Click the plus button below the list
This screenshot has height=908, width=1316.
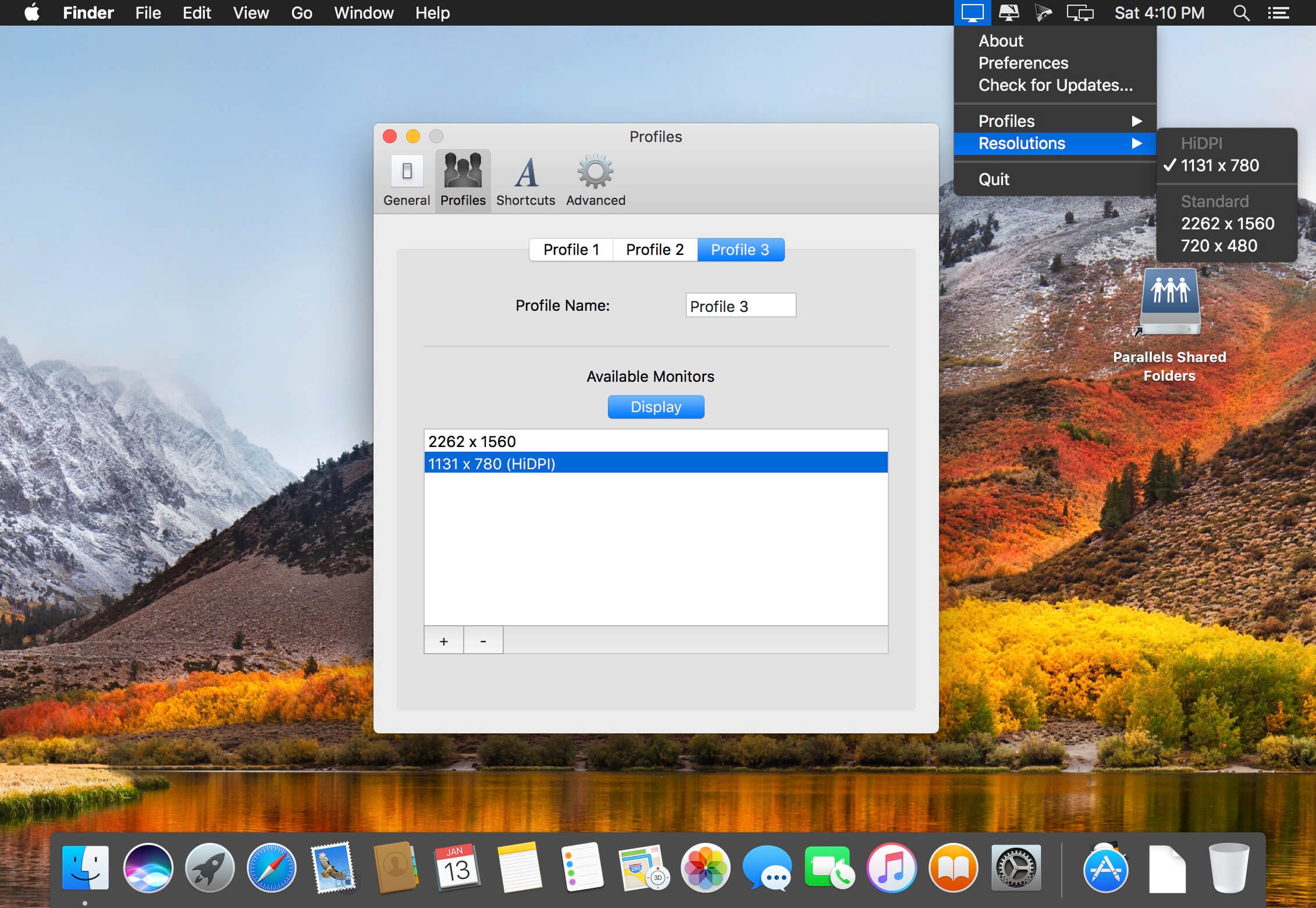coord(443,641)
